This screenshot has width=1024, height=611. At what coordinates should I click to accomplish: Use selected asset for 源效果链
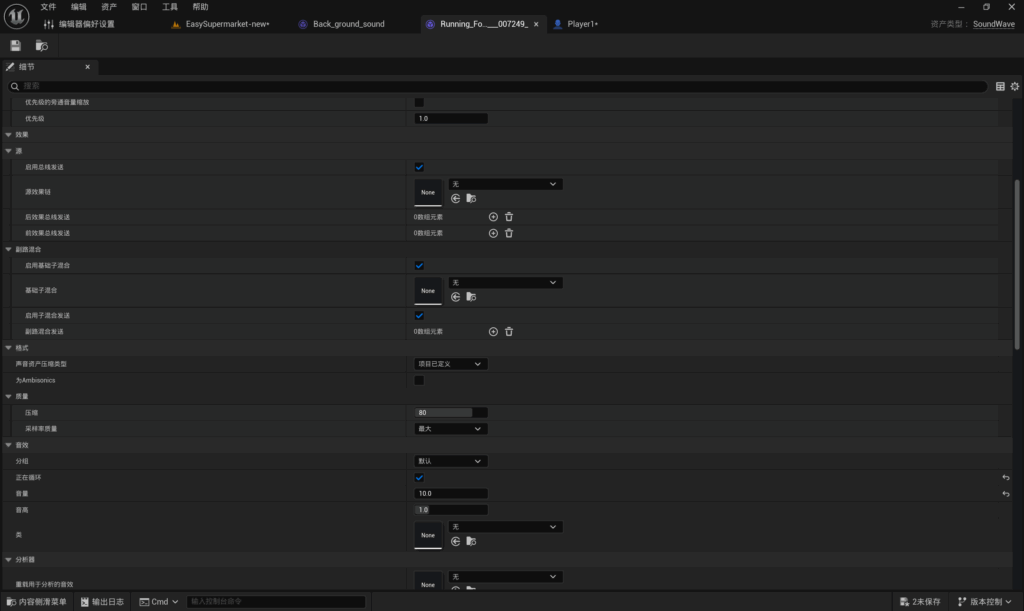pos(455,198)
